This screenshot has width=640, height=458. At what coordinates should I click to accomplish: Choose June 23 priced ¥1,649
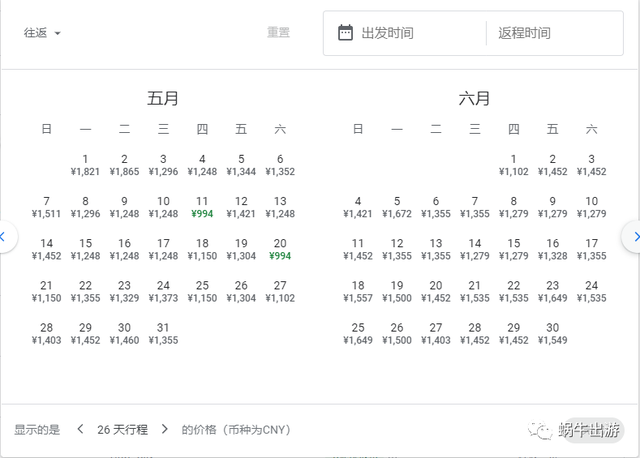[x=553, y=291]
